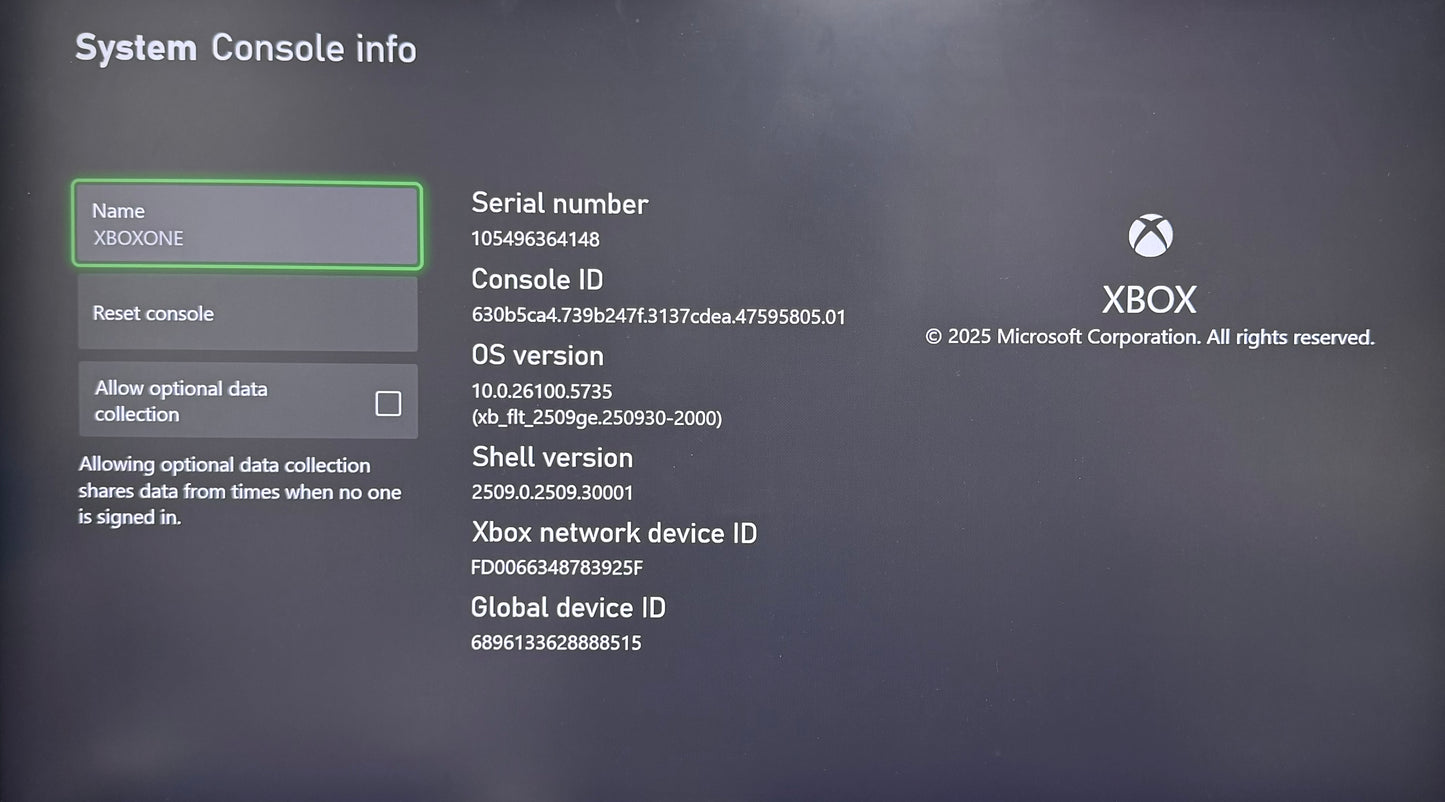Viewport: 1445px width, 802px height.
Task: Click the optional data collection description text
Action: point(240,491)
